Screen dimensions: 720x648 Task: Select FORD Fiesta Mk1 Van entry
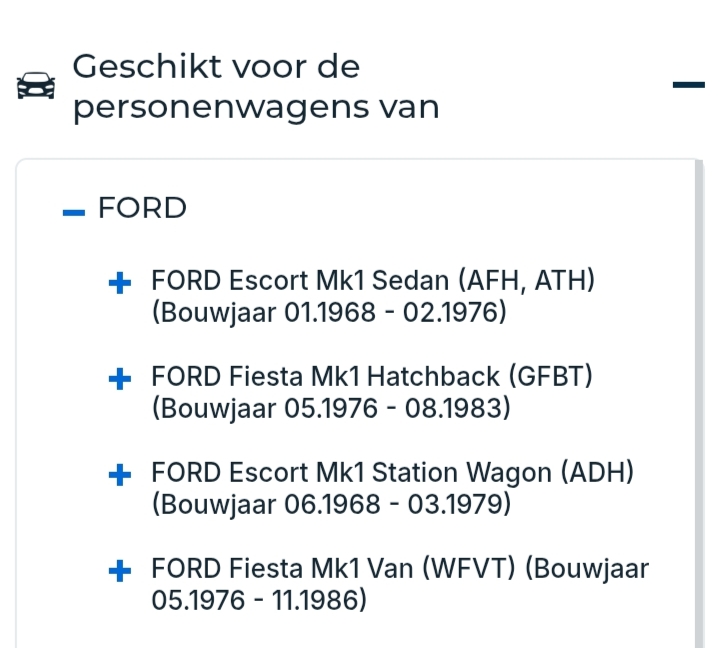coord(334,569)
